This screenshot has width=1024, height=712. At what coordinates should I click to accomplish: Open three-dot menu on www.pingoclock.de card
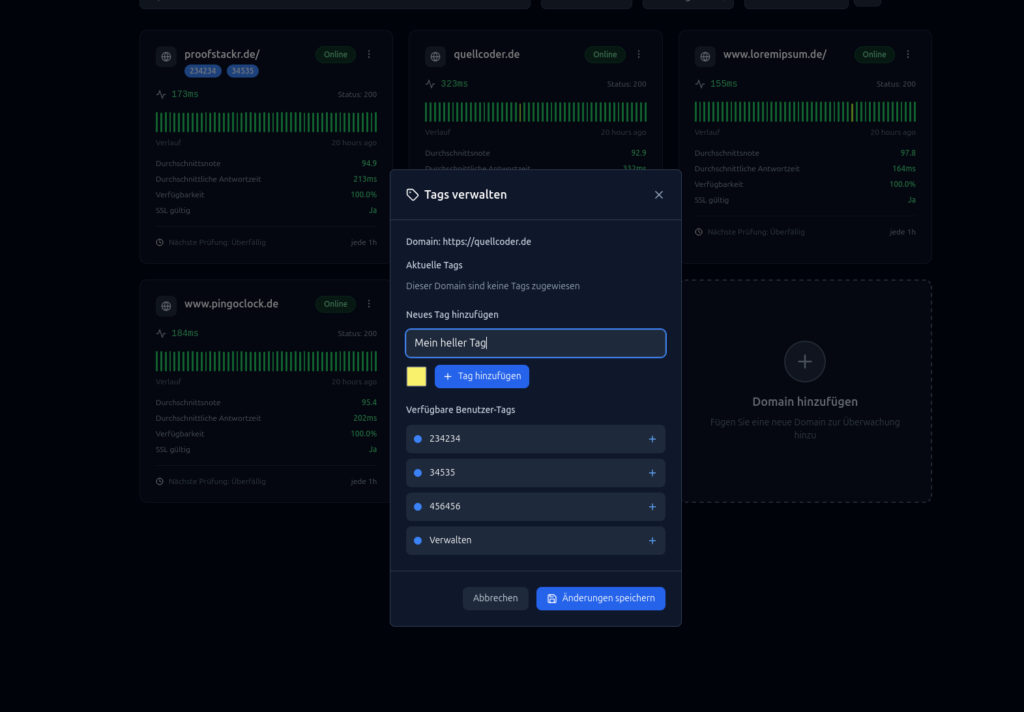369,304
